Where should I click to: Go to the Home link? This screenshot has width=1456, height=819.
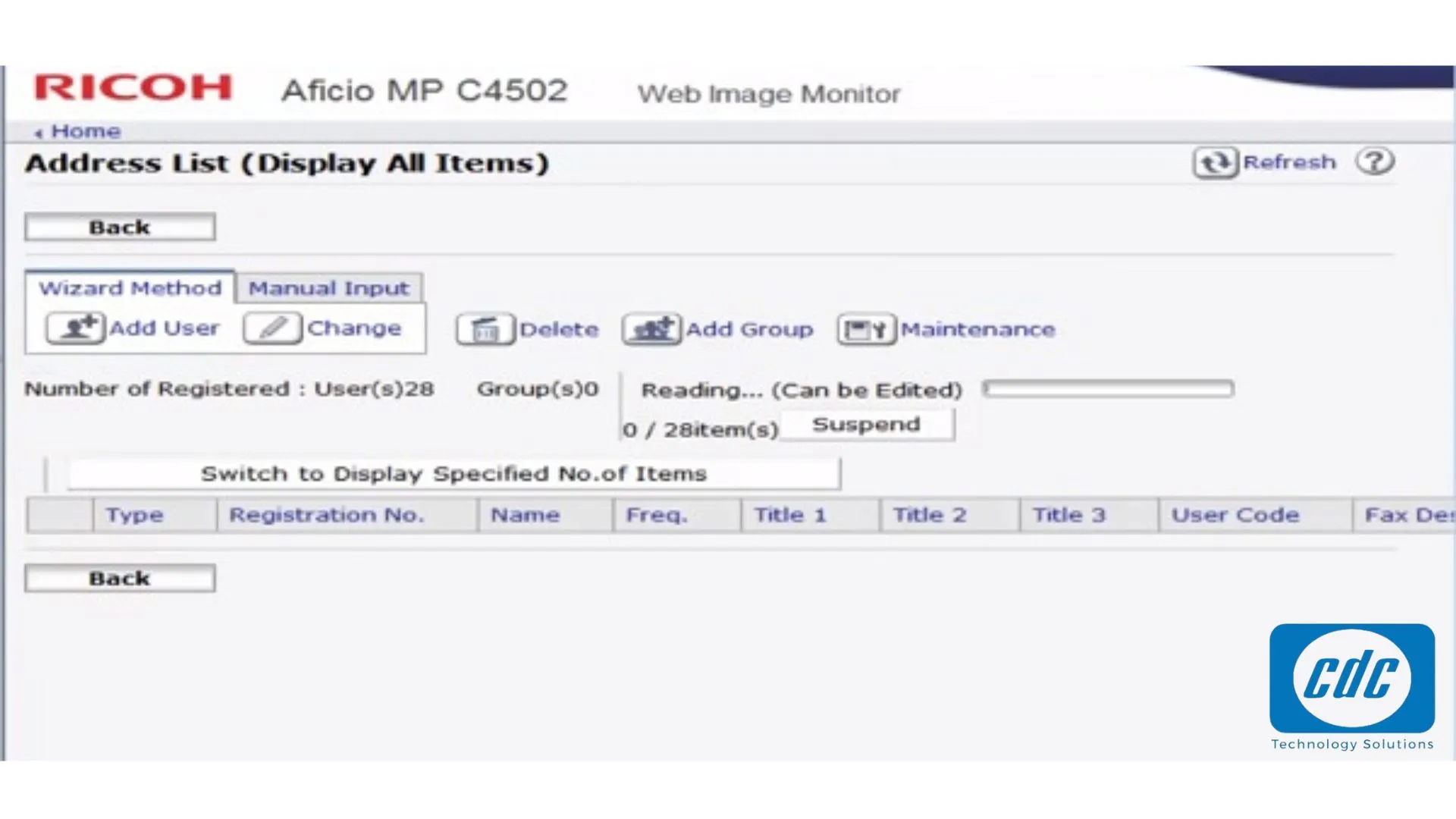point(85,131)
